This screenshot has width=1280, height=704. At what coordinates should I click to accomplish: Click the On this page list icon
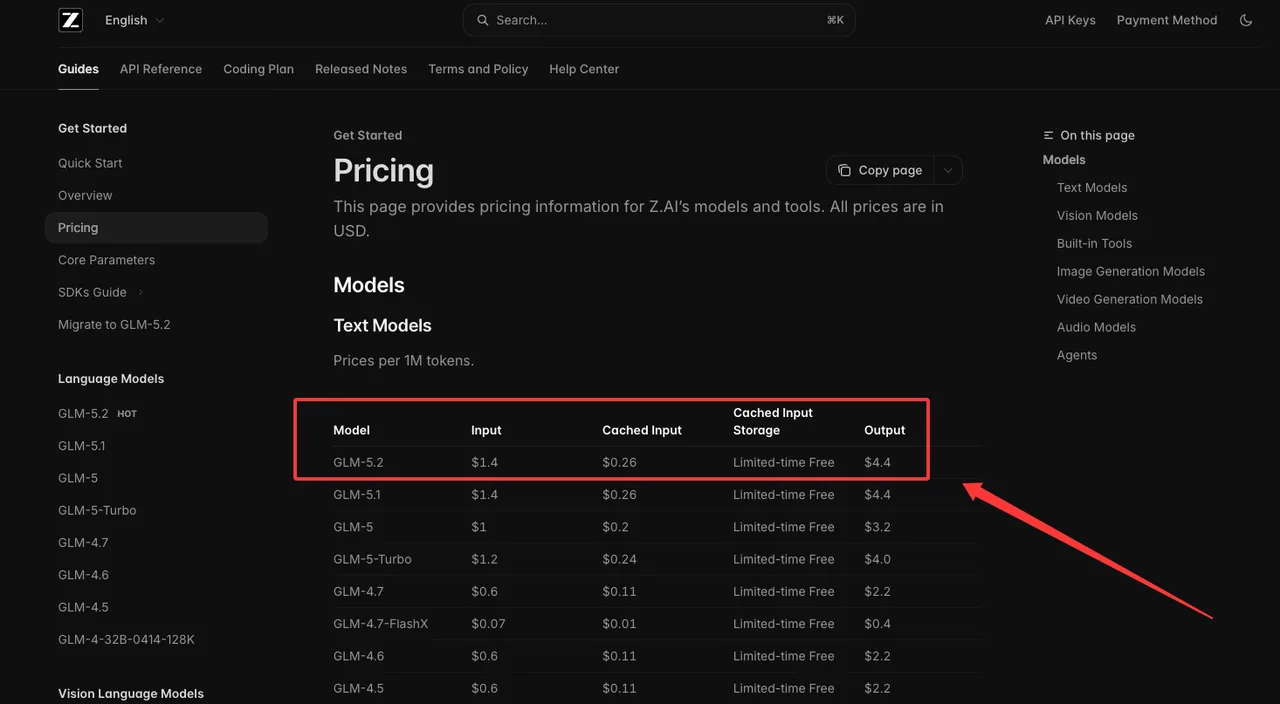[x=1048, y=135]
